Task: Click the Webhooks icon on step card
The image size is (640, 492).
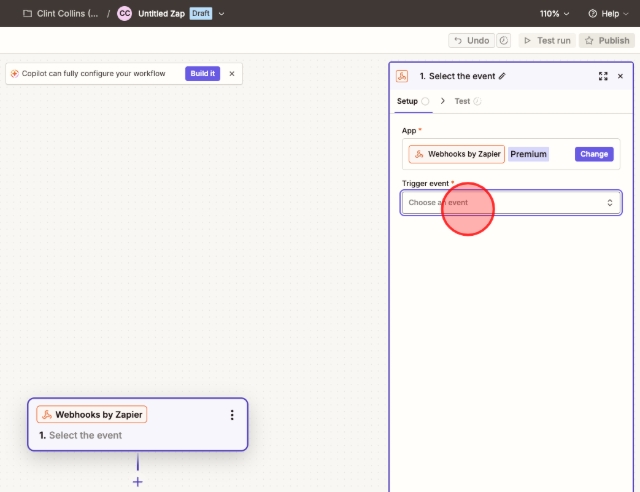Action: [47, 415]
